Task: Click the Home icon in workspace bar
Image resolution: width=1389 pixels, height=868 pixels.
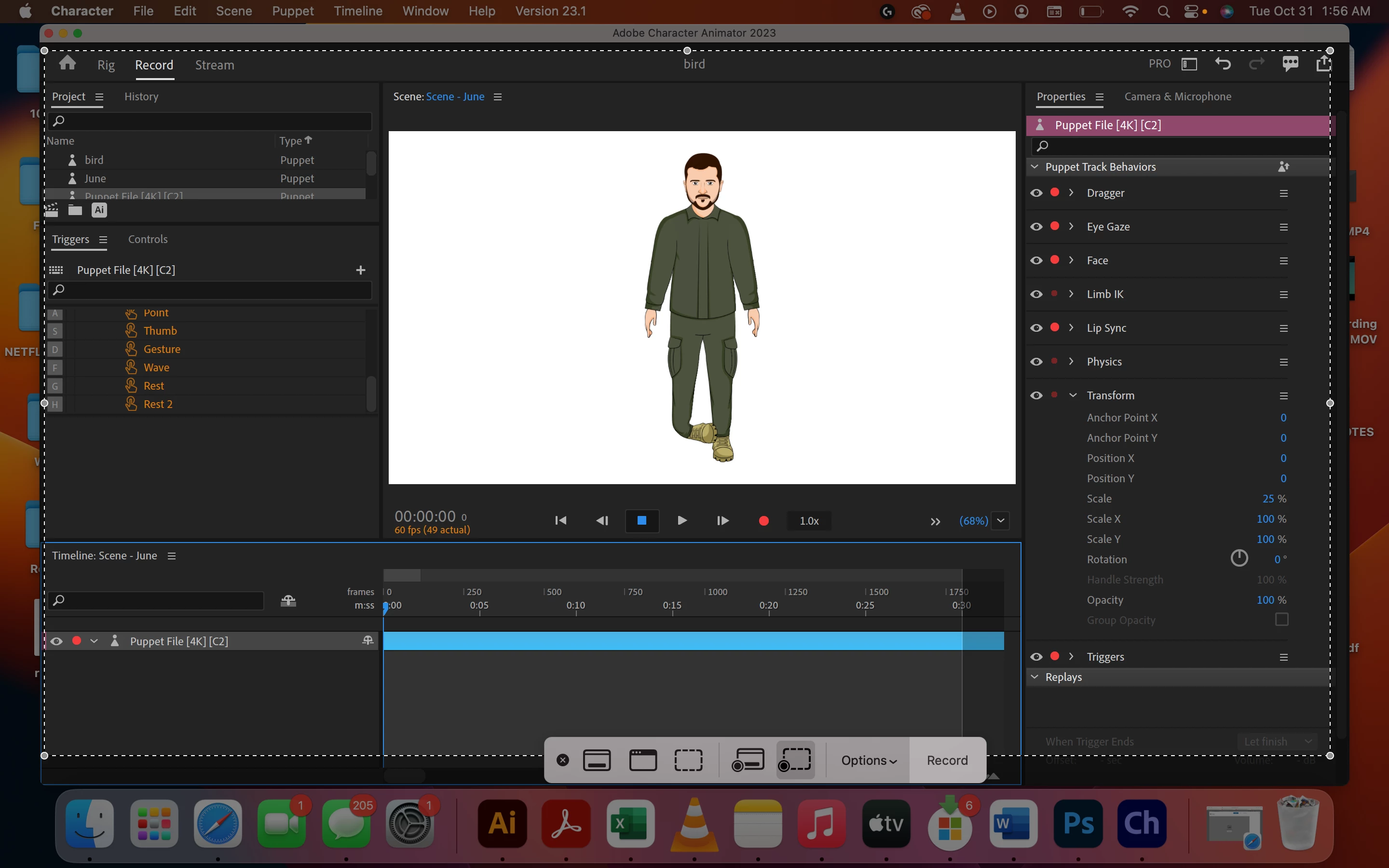Action: coord(67,63)
